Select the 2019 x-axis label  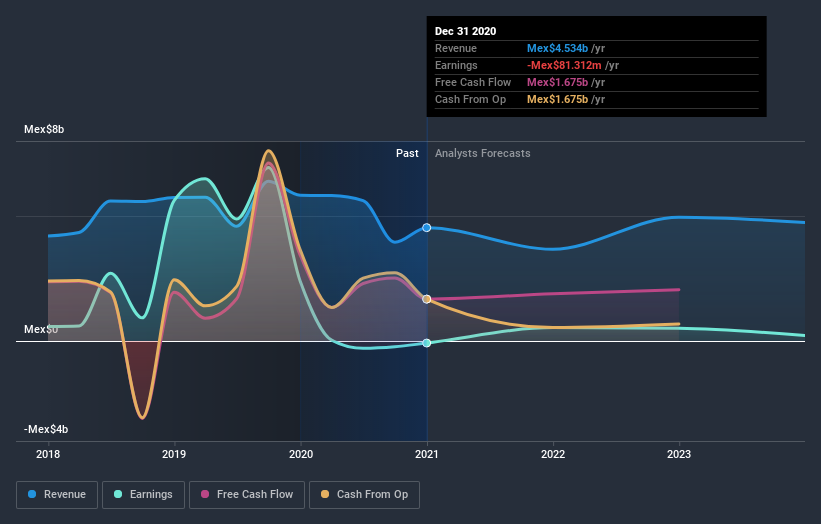[x=174, y=454]
